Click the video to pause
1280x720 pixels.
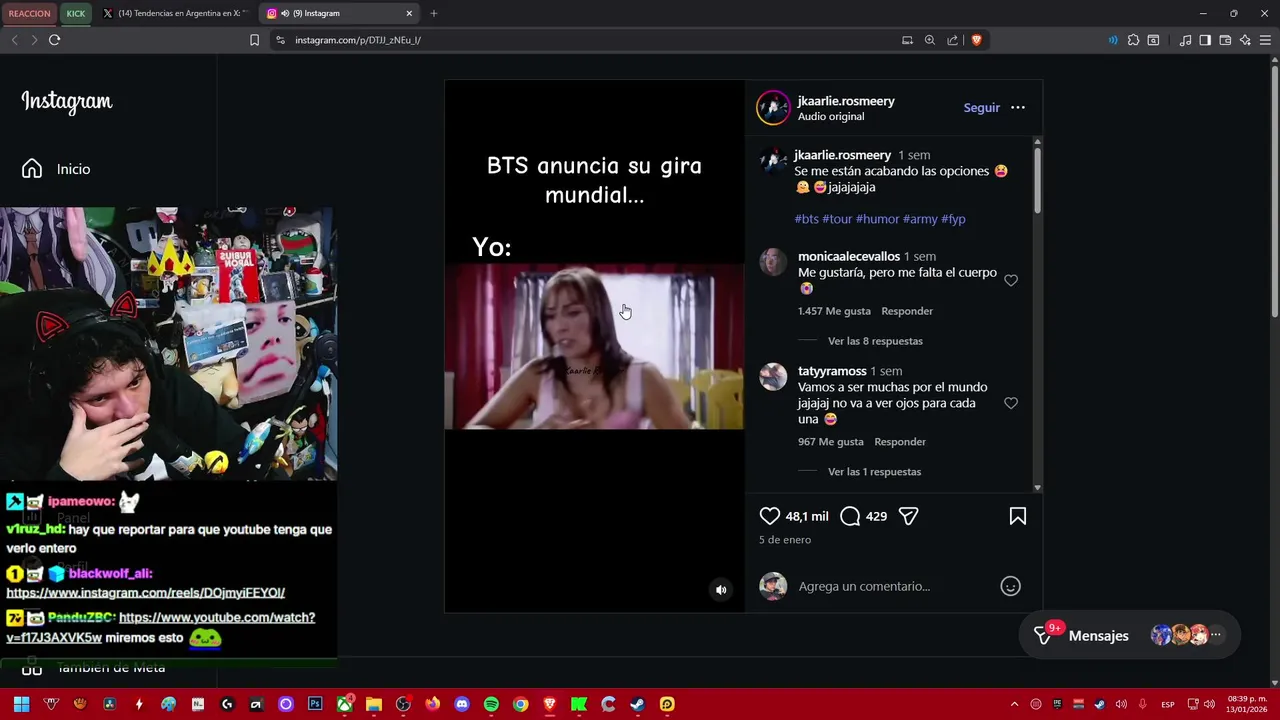click(x=594, y=346)
